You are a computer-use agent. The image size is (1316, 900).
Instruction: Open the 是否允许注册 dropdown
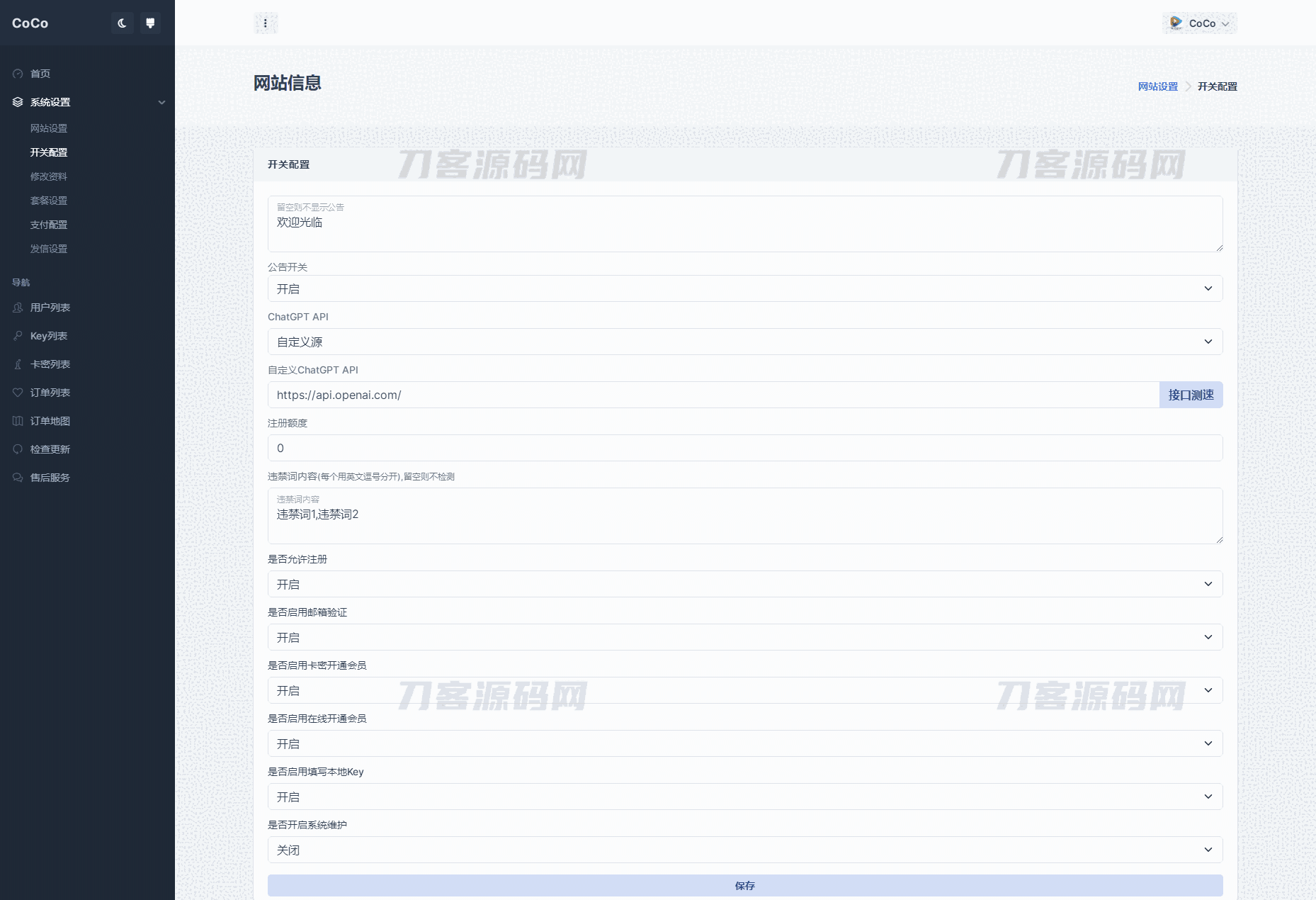745,584
